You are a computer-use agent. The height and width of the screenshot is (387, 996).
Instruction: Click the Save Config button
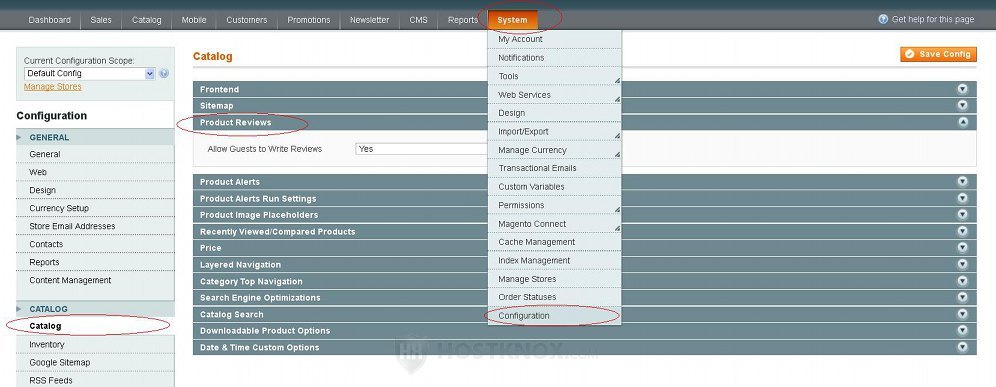pos(938,54)
